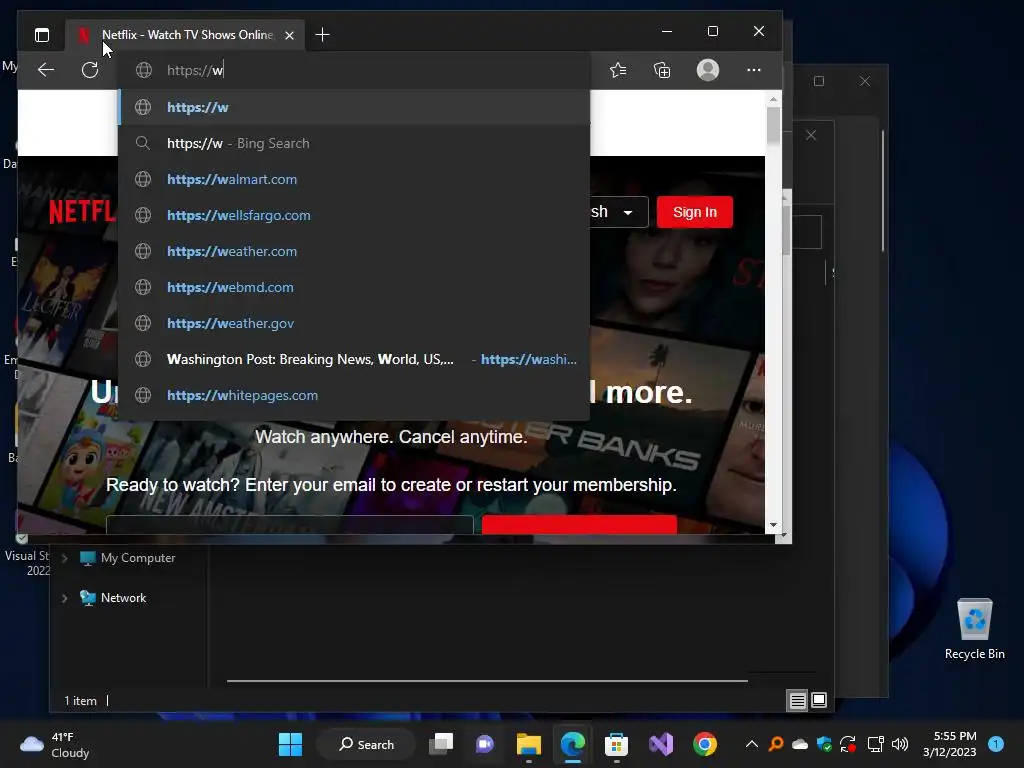Click the Edge vertical scrollbar thumb
This screenshot has width=1024, height=768.
point(773,125)
